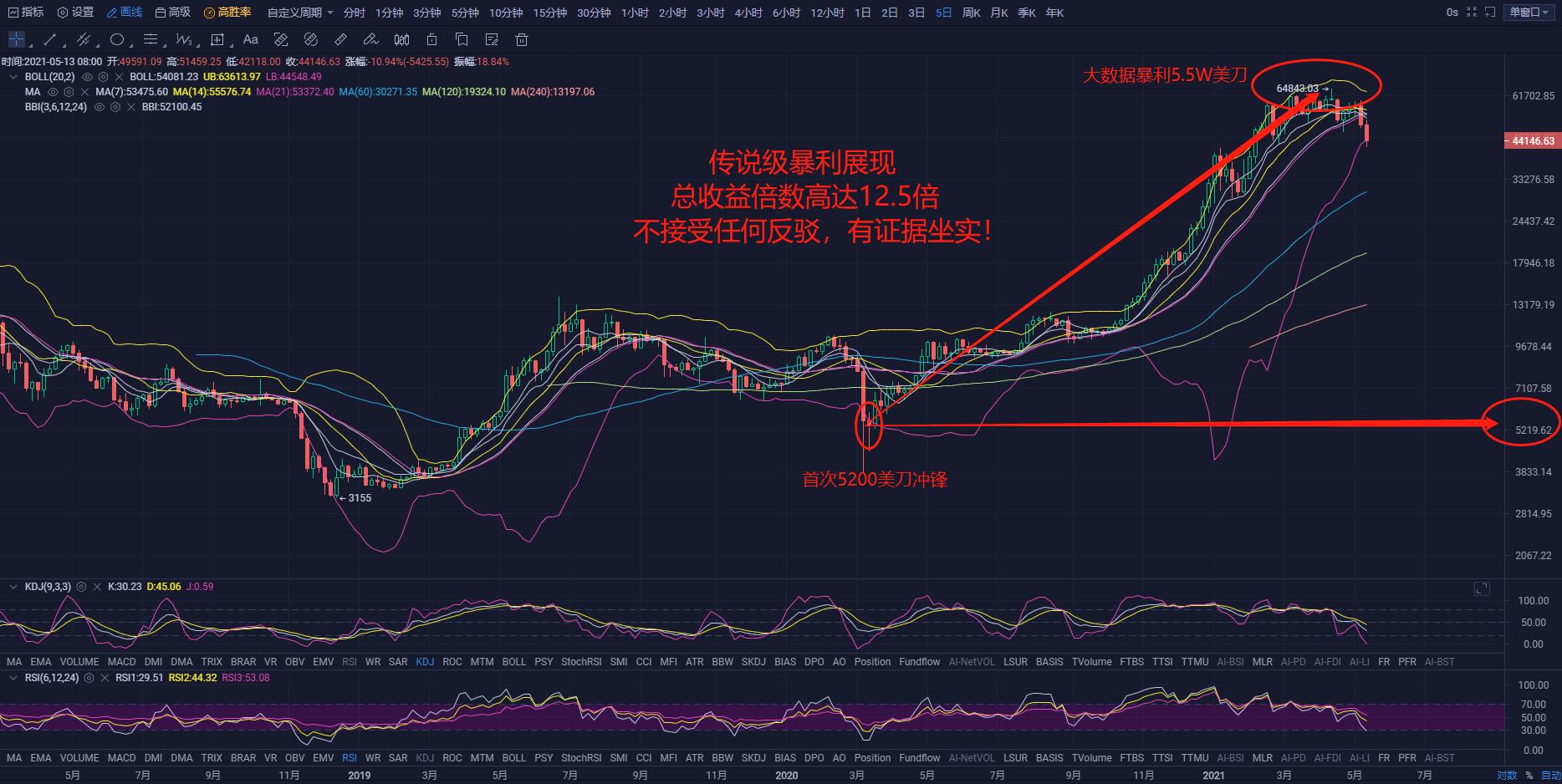Open the 自定义周期 custom period dropdown
This screenshot has height=784, width=1562.
click(300, 13)
